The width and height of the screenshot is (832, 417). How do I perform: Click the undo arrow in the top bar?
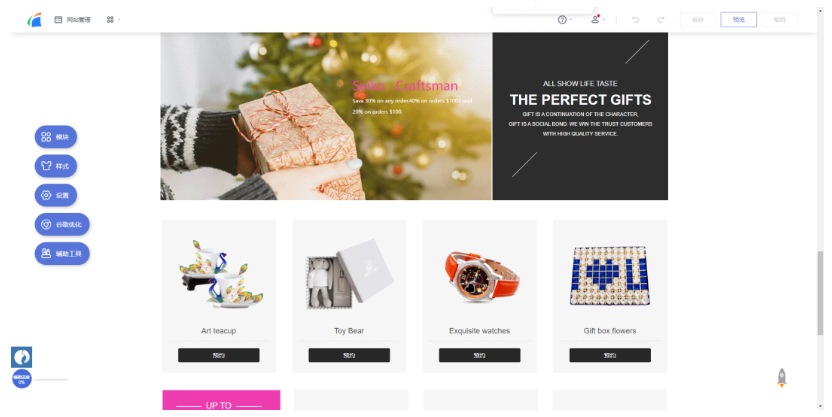[635, 20]
